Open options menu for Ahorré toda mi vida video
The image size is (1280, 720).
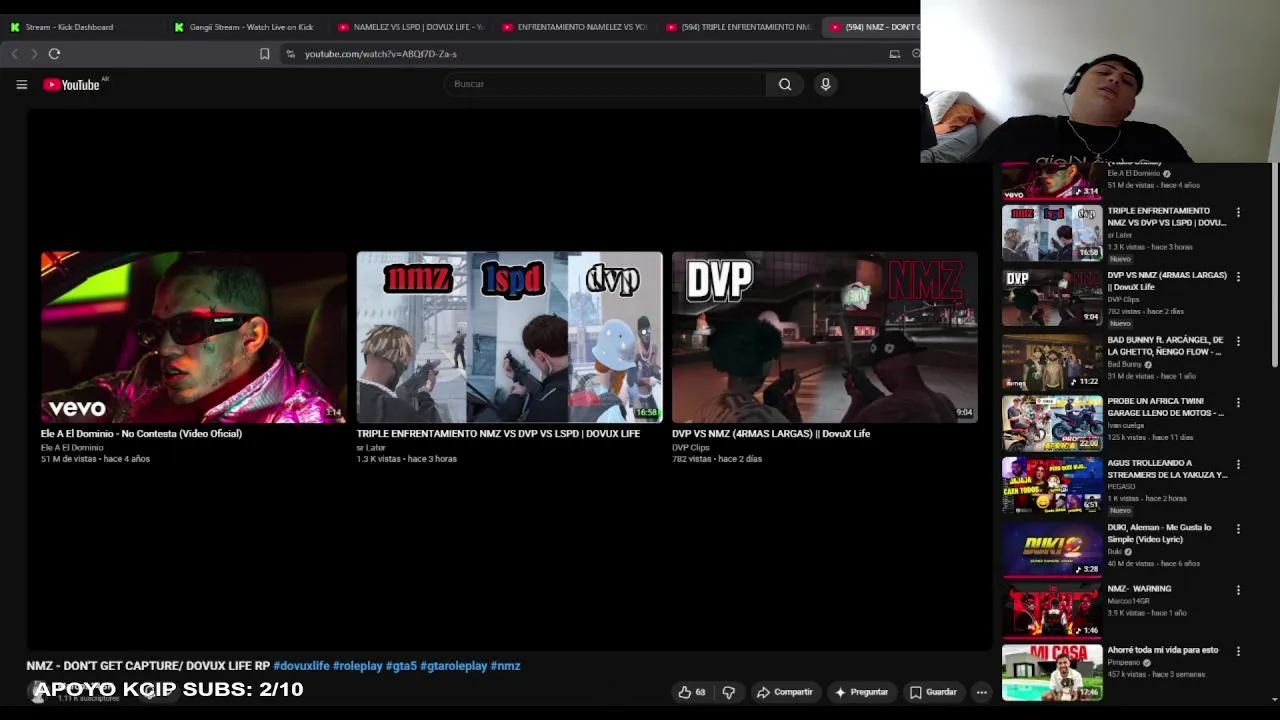pos(1238,651)
